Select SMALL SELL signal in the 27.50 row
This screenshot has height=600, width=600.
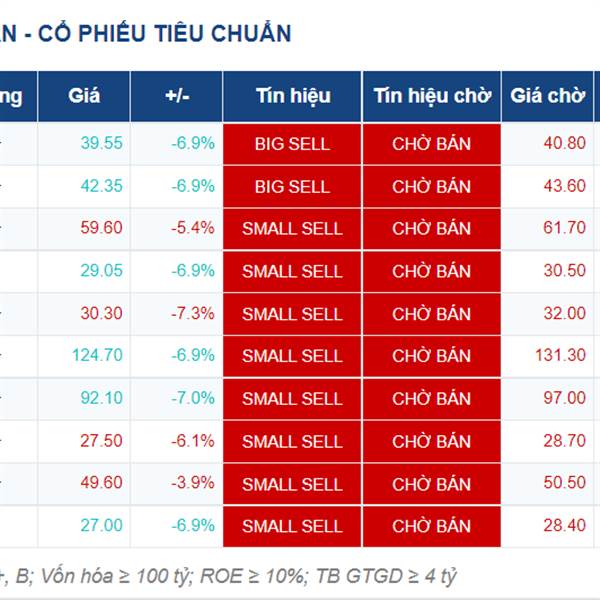pos(292,442)
